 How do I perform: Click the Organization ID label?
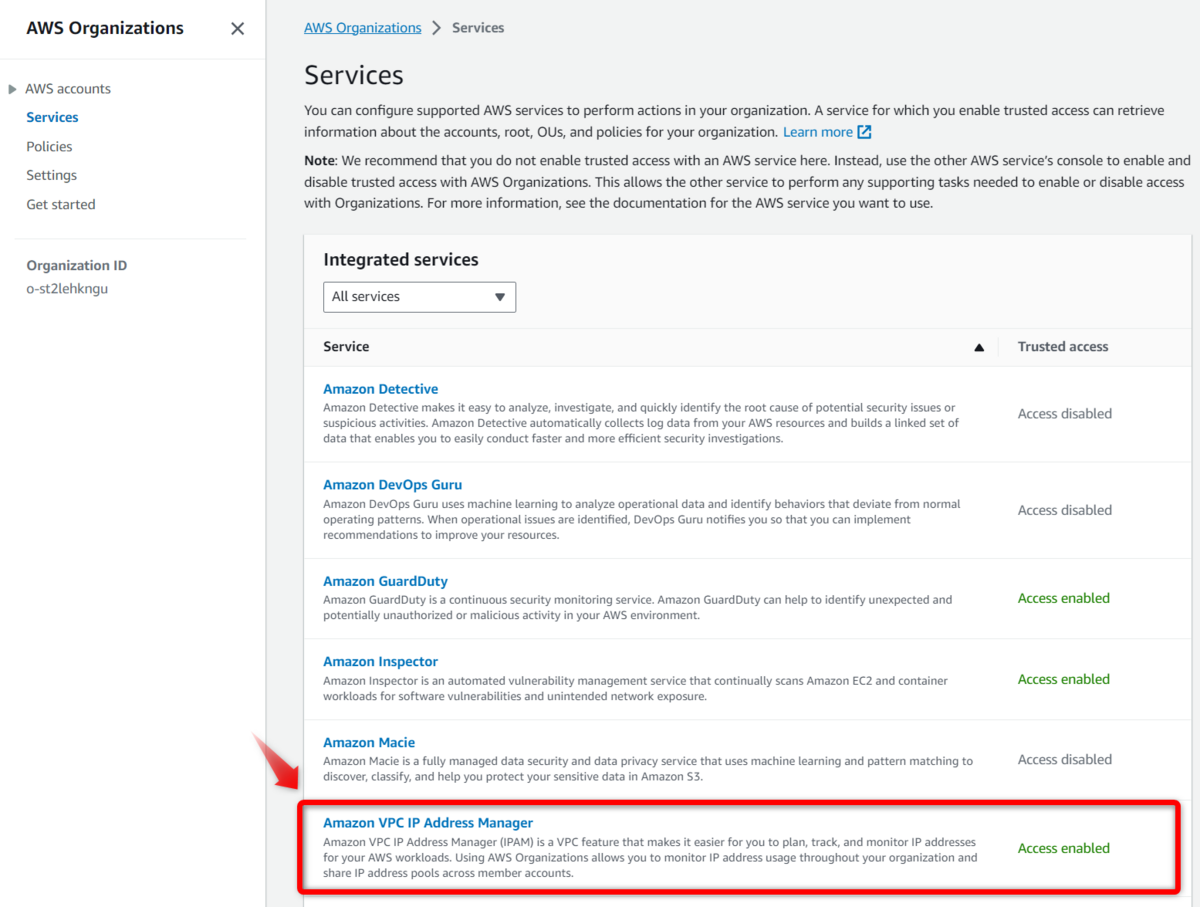point(77,265)
